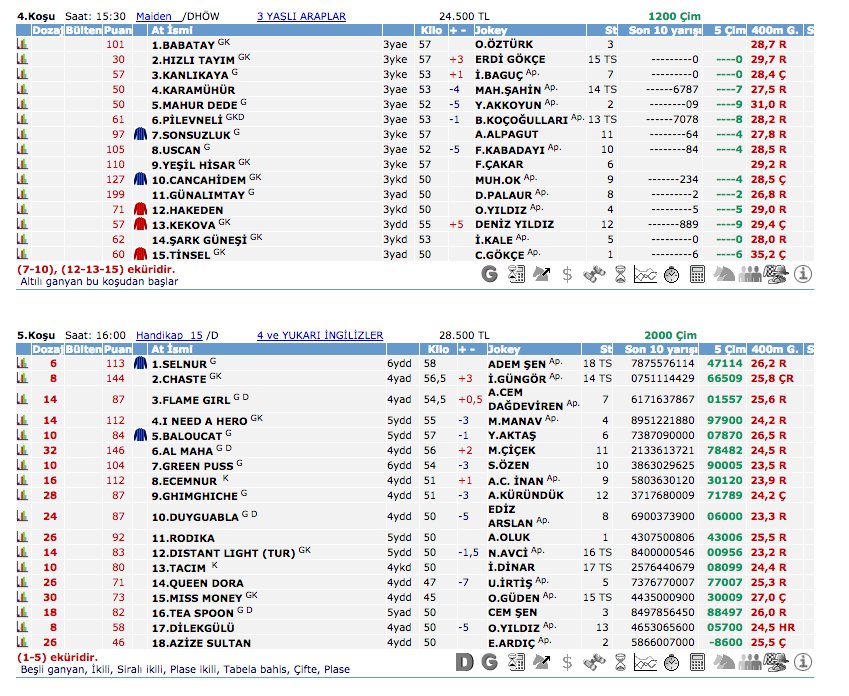Open bar chart icon for 1.BABATAY
849x696 pixels.
[x=23, y=45]
